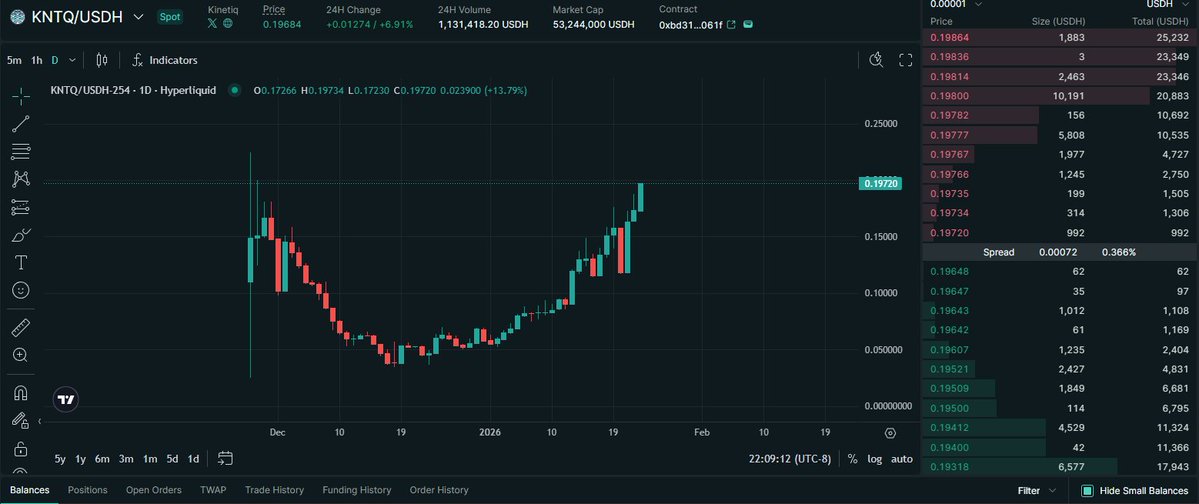Open the Funding History tab
Image resolution: width=1199 pixels, height=504 pixels.
356,489
